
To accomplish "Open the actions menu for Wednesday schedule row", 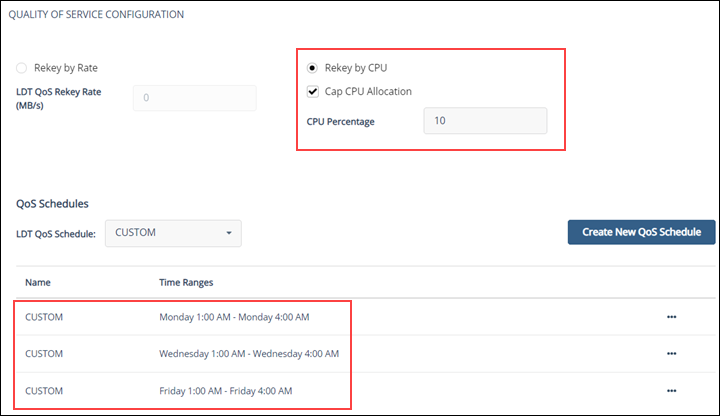I will click(x=671, y=353).
